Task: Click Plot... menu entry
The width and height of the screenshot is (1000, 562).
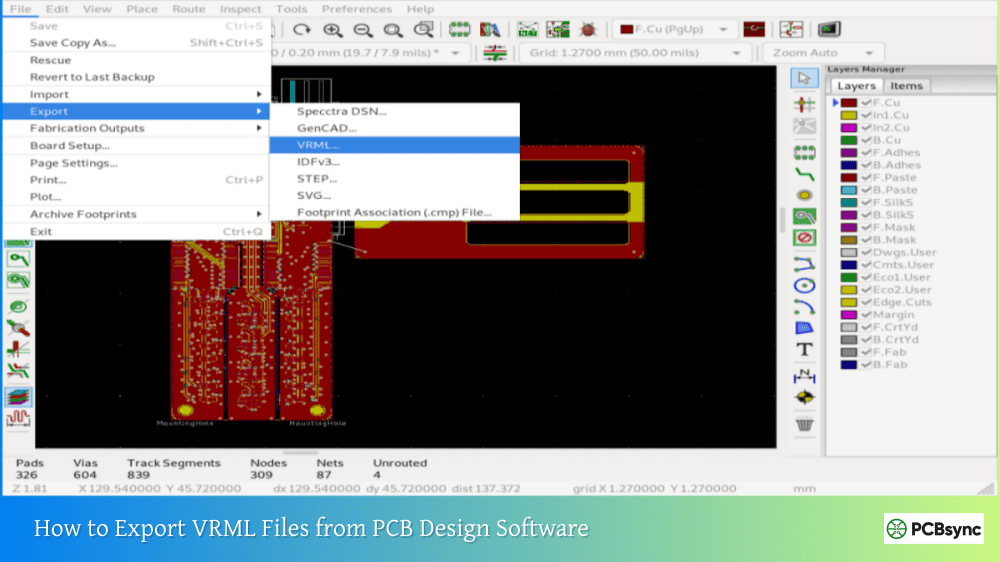Action: point(136,197)
